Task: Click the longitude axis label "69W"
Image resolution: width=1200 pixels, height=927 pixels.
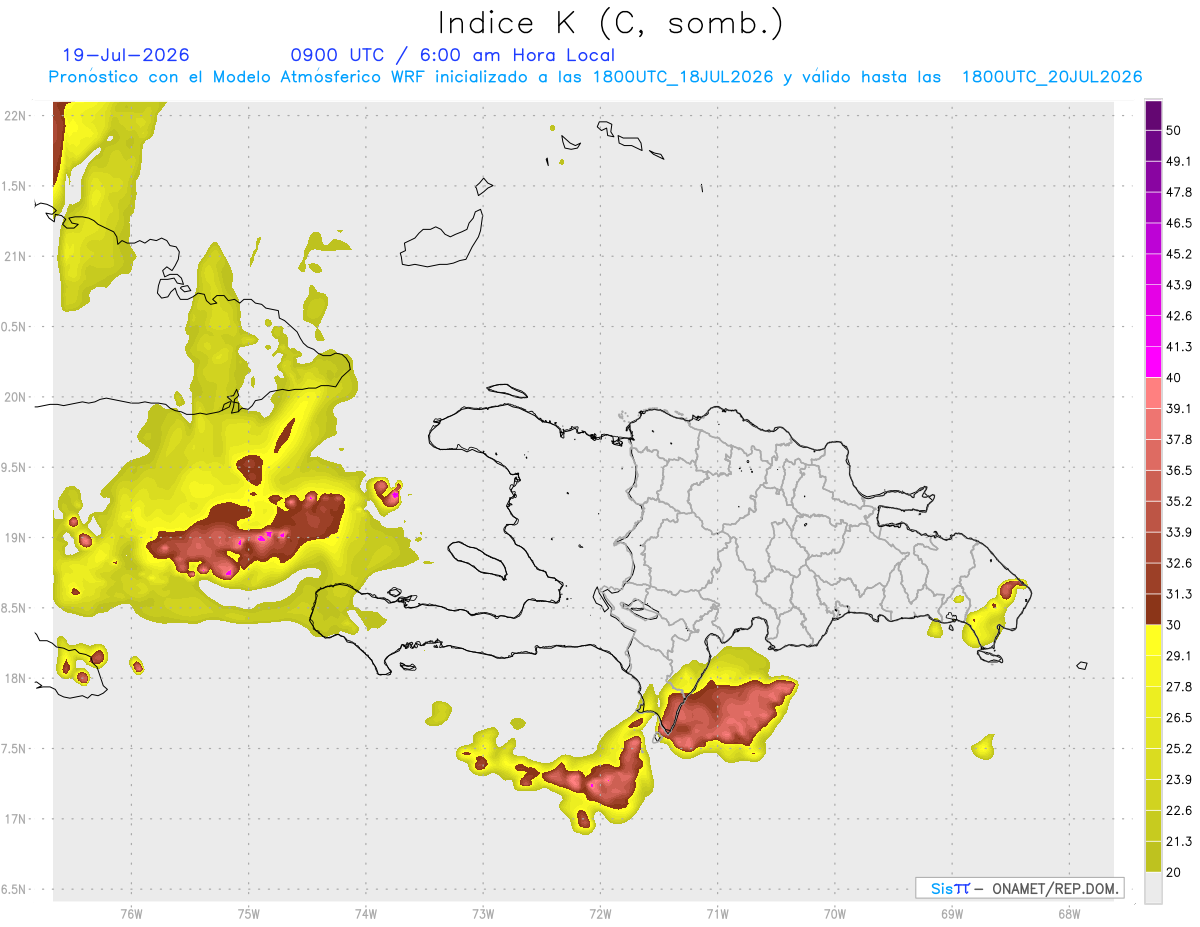Action: 952,913
